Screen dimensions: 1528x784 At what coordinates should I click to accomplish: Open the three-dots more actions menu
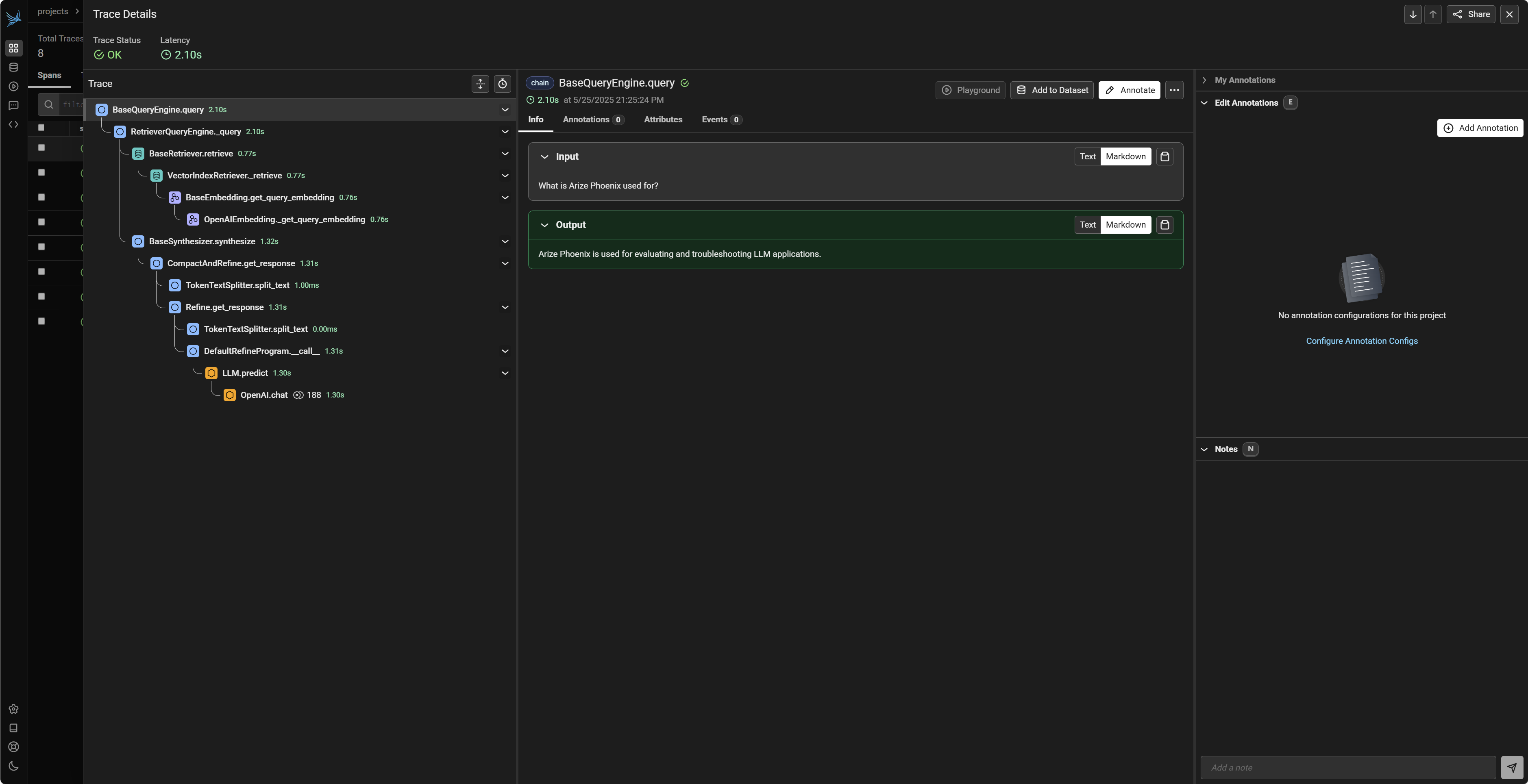point(1174,90)
